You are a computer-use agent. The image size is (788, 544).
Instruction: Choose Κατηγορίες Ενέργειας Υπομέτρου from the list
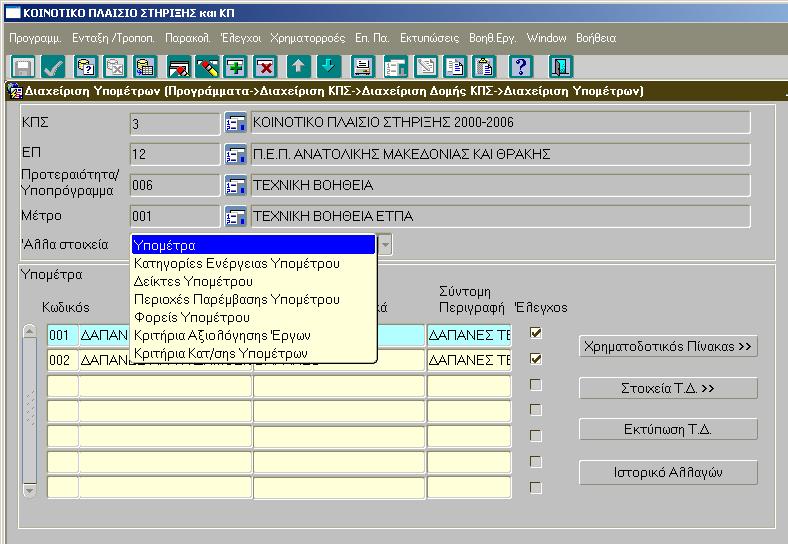pyautogui.click(x=253, y=263)
